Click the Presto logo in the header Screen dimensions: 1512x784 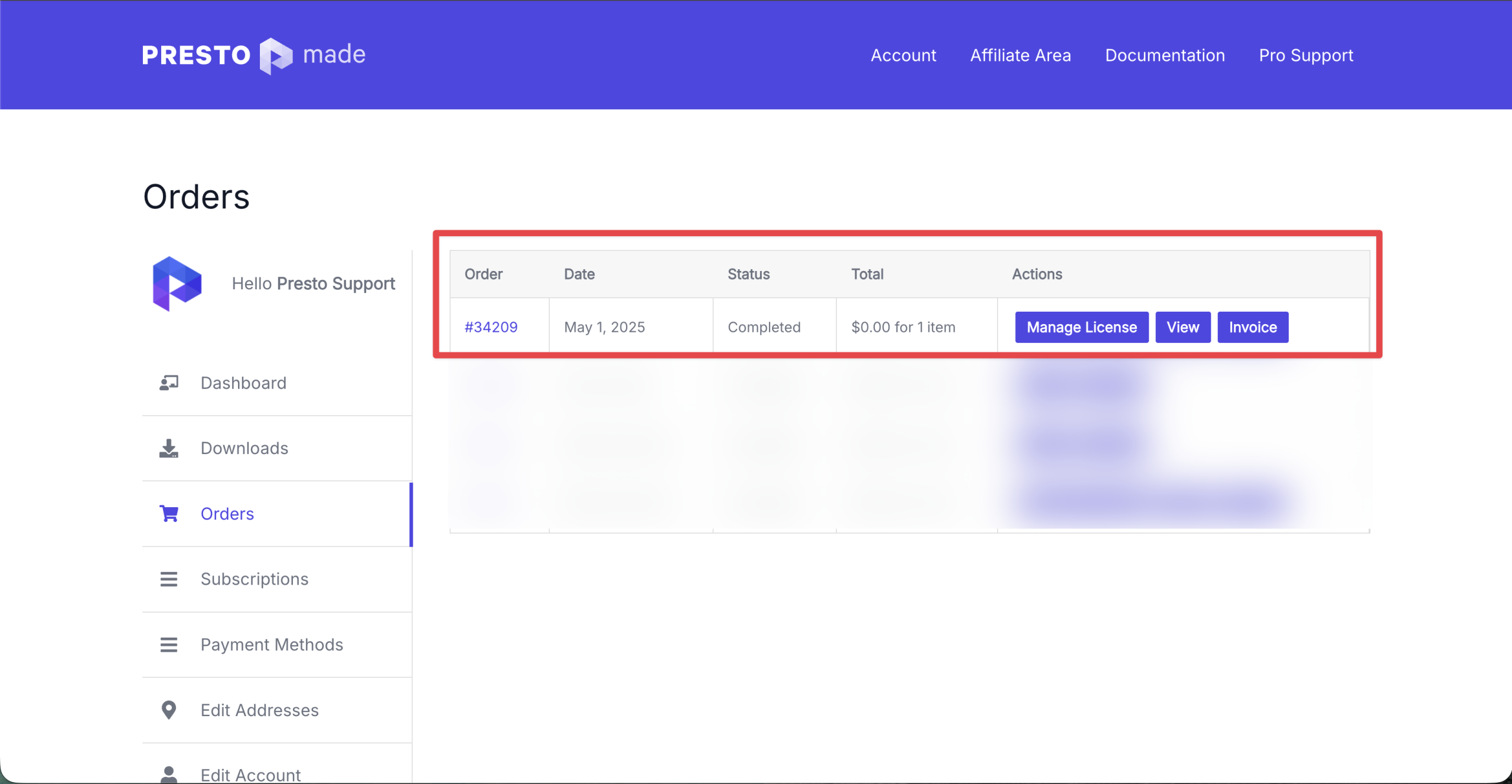253,55
